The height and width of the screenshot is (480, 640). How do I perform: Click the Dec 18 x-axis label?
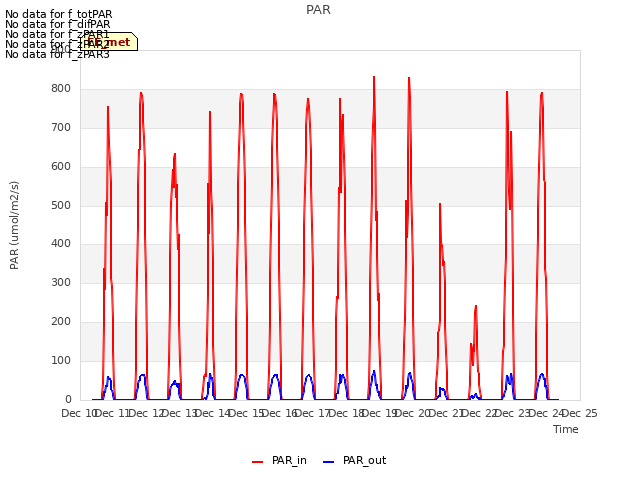click(x=346, y=414)
